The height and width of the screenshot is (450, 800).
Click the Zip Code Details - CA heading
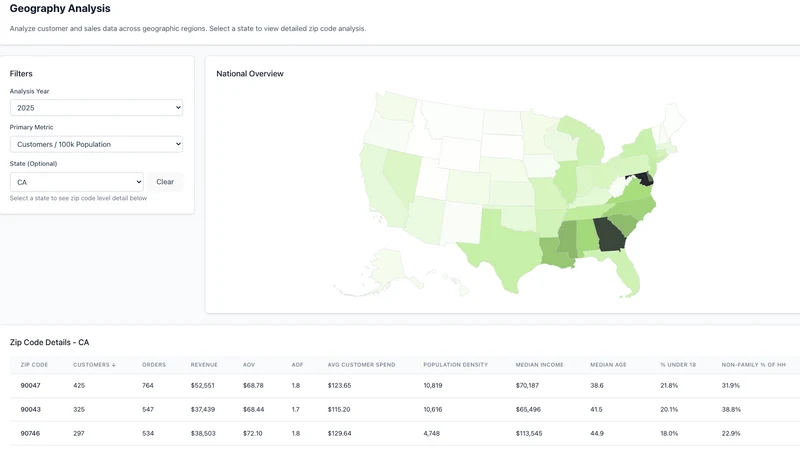[x=49, y=342]
